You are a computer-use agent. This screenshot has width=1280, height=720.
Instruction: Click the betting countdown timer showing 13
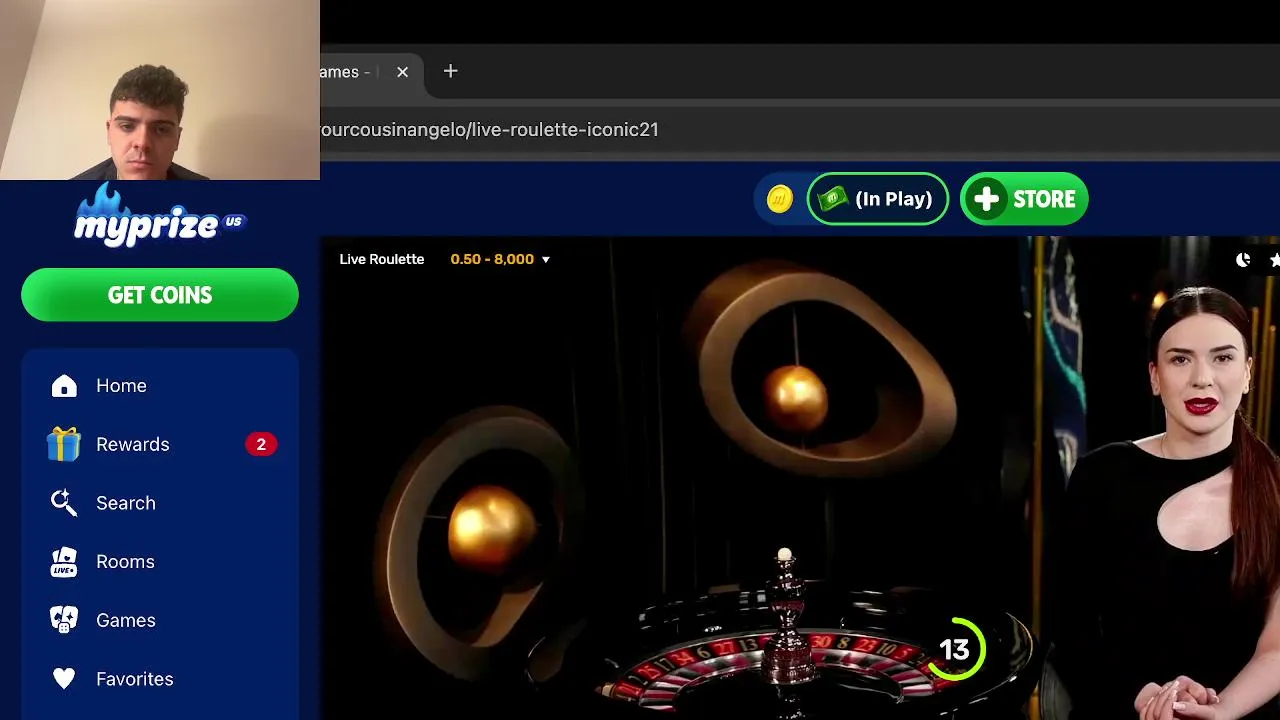(x=955, y=650)
